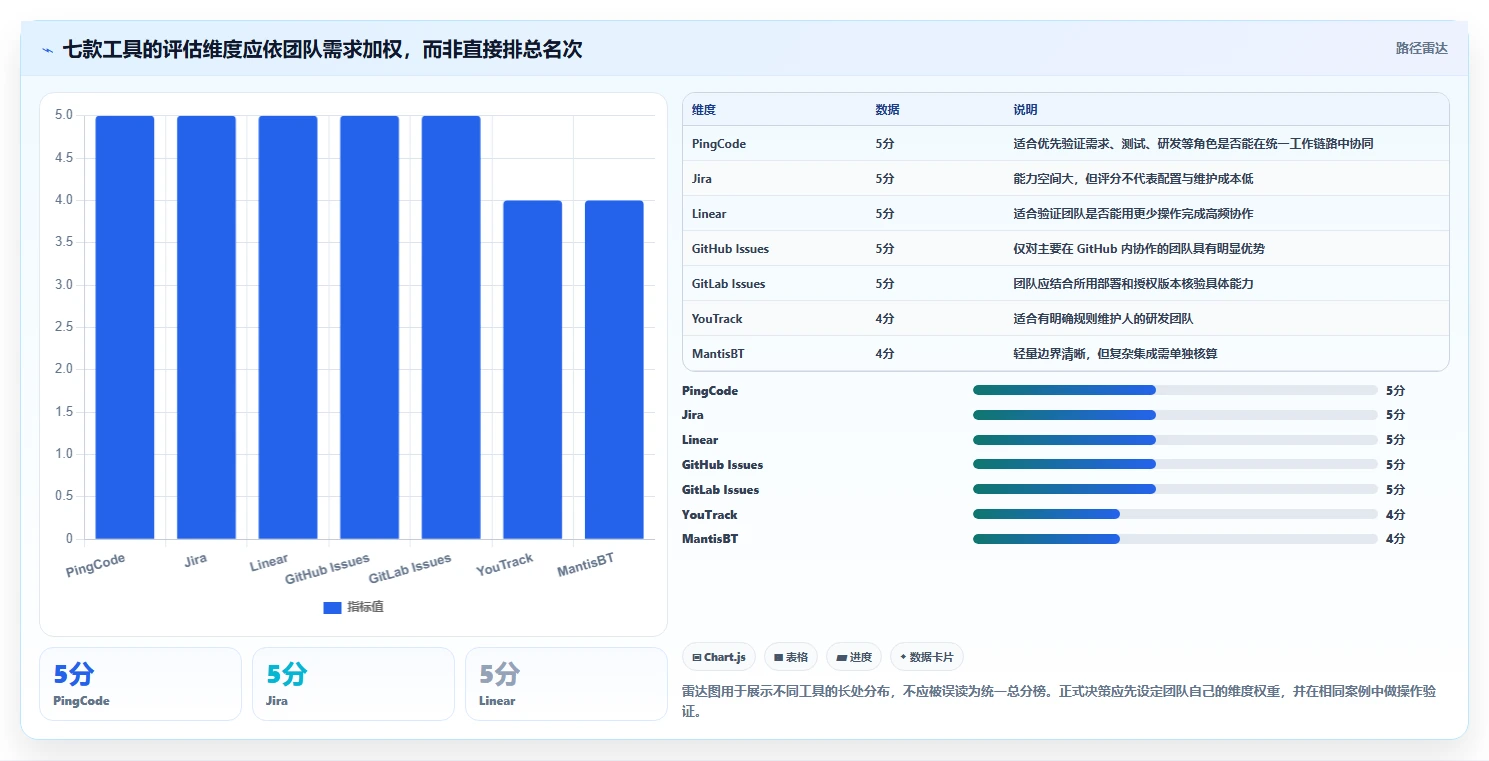Screen dimensions: 1489x761
Task: Click the 表格 tag chip
Action: [791, 657]
